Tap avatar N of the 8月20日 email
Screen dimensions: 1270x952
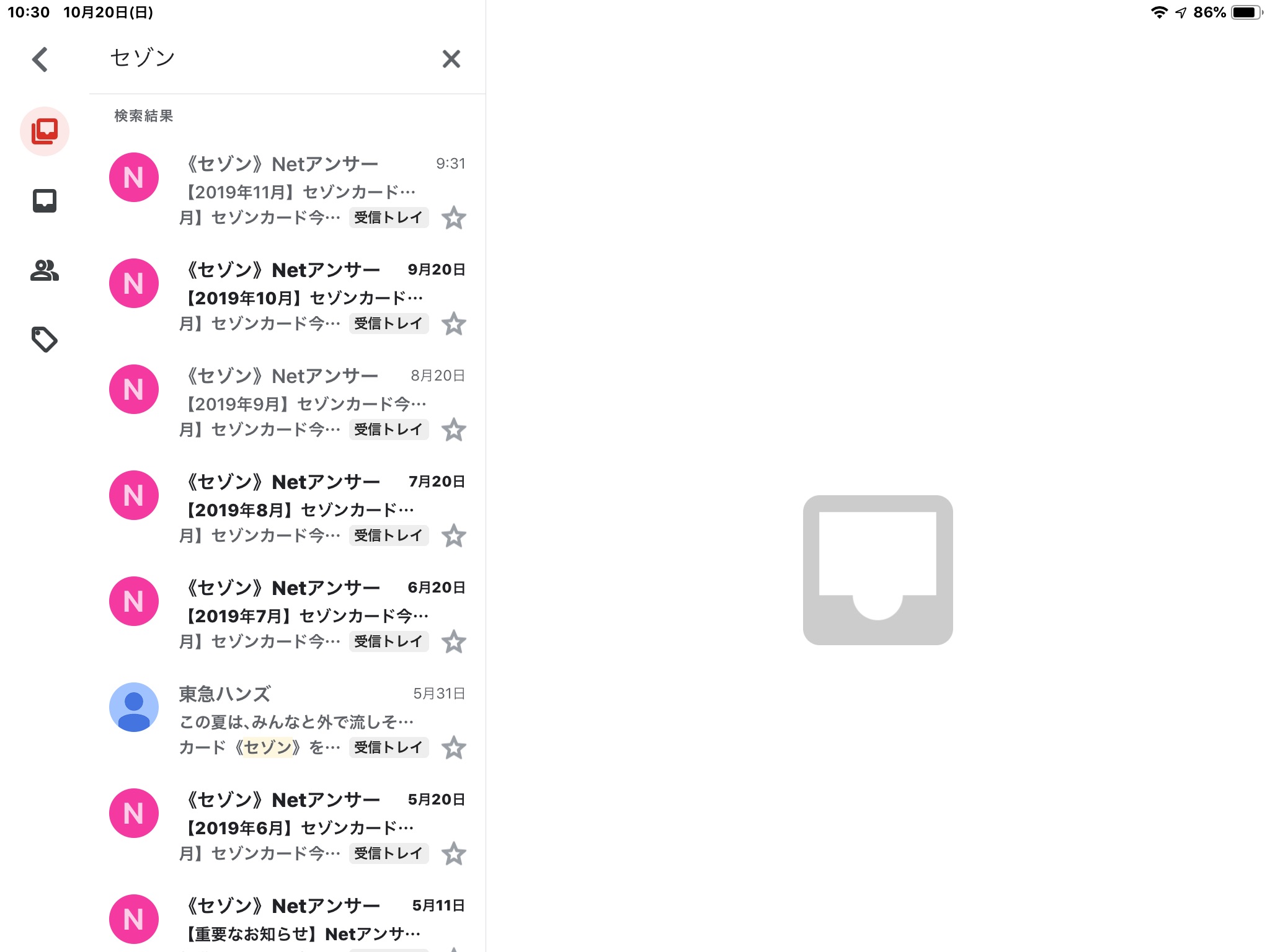click(x=134, y=389)
